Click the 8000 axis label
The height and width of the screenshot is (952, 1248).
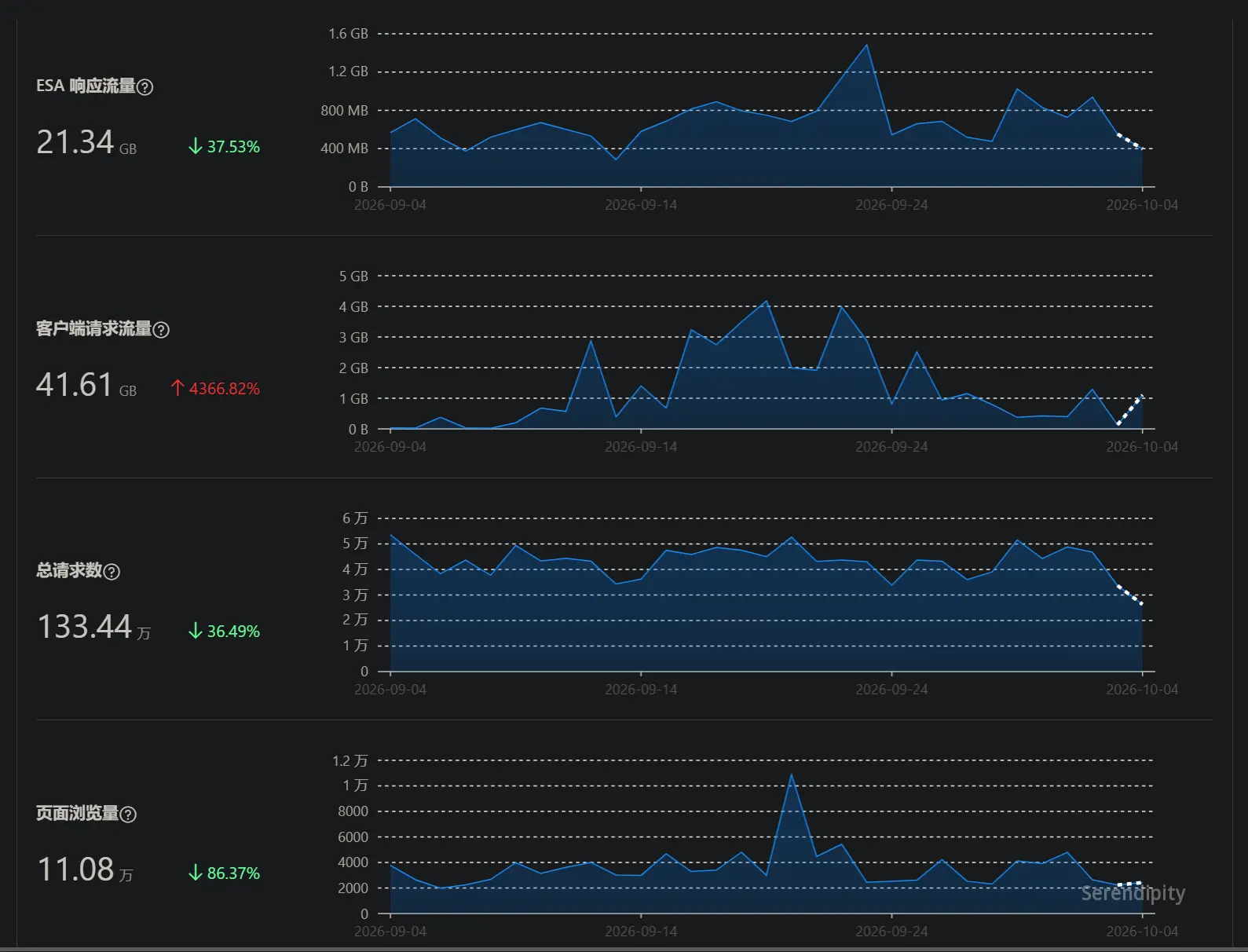[353, 811]
